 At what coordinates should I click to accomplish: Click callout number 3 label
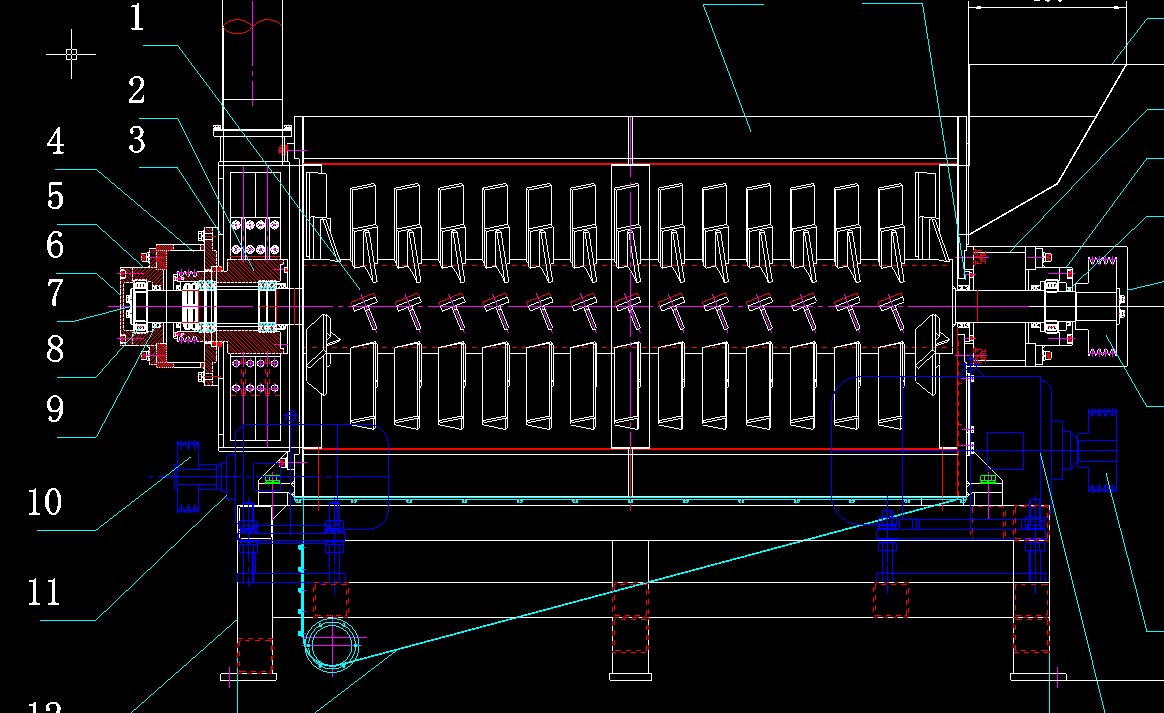[x=137, y=141]
